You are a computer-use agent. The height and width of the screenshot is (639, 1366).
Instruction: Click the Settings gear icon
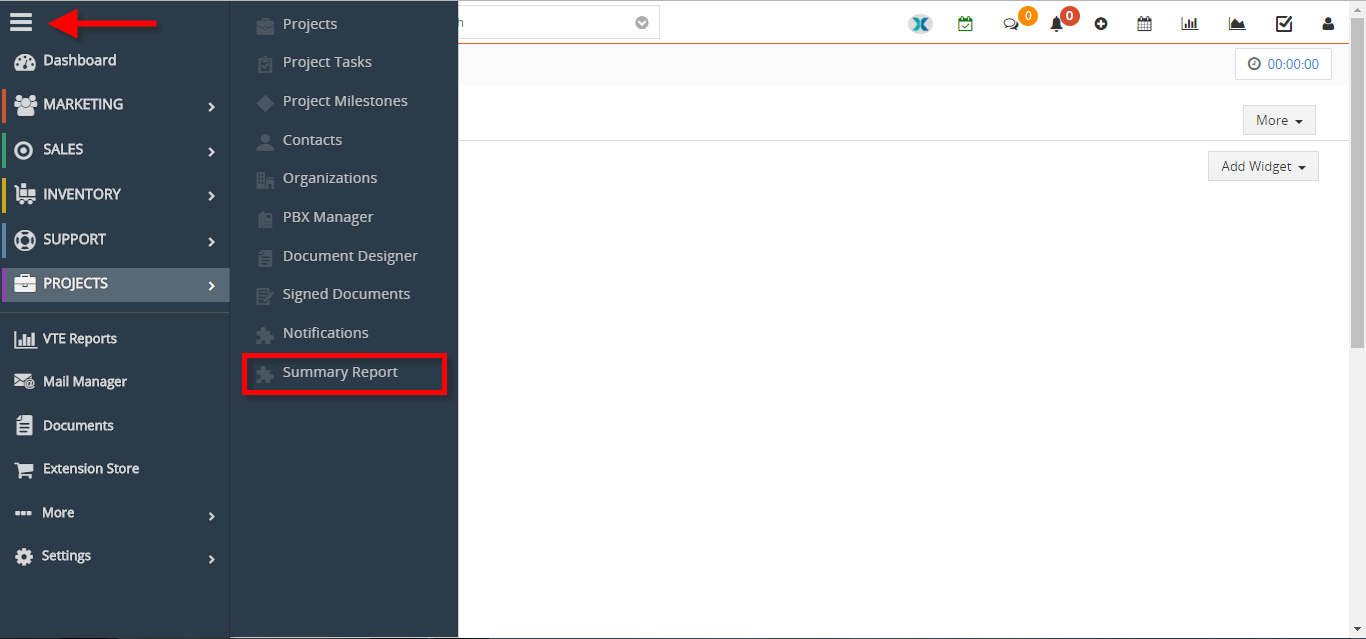coord(24,556)
